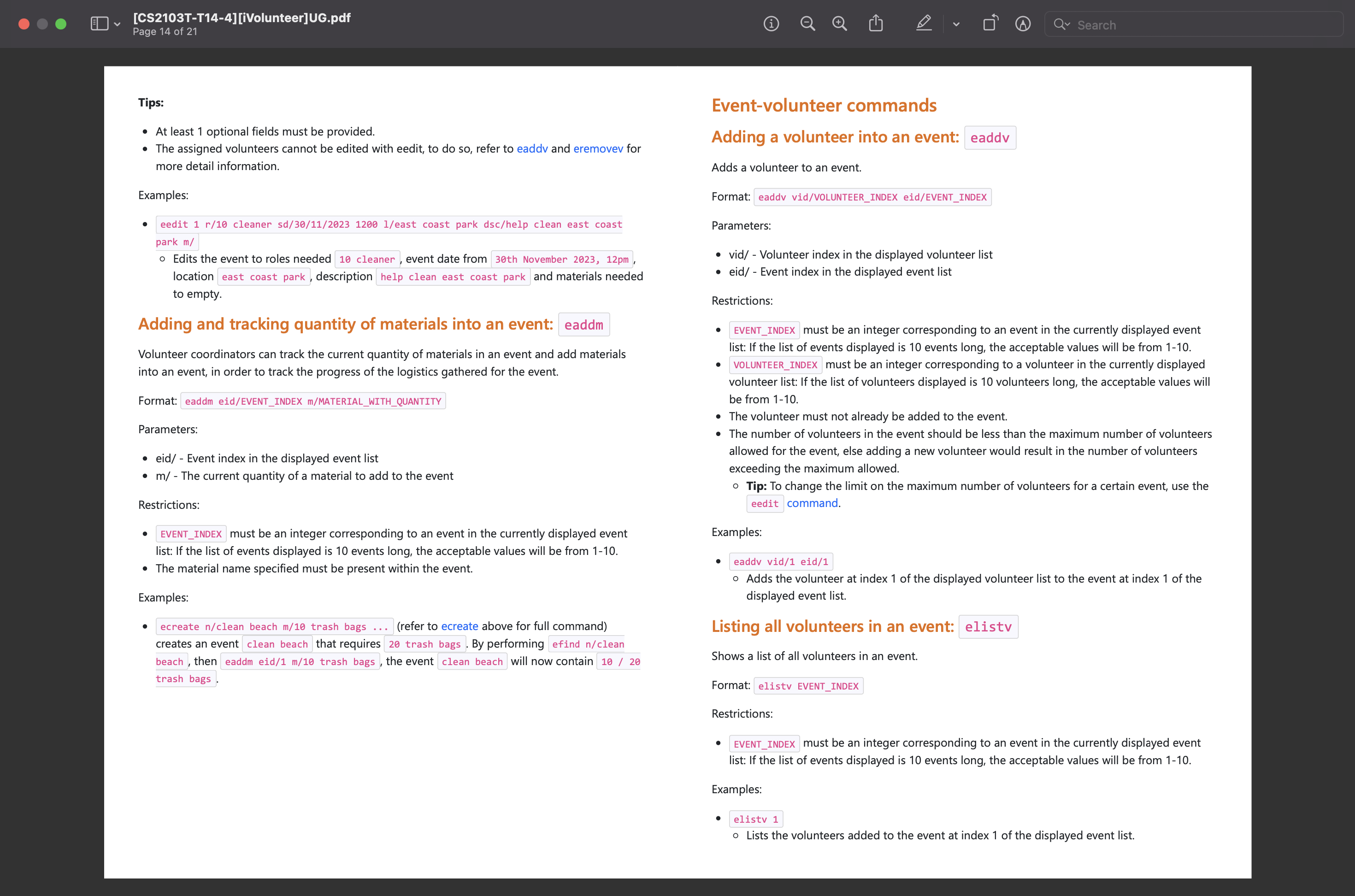
Task: Click the 'Event-volunteer commands' heading
Action: coord(824,105)
